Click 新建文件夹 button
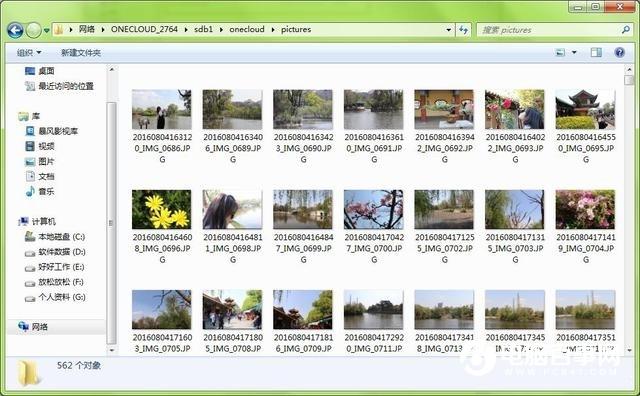640x396 pixels. (x=81, y=53)
